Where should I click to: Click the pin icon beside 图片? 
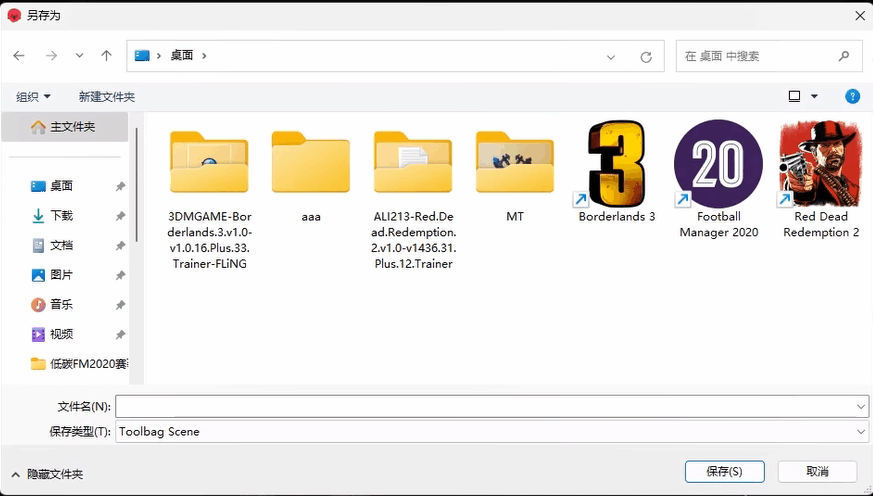coord(120,276)
